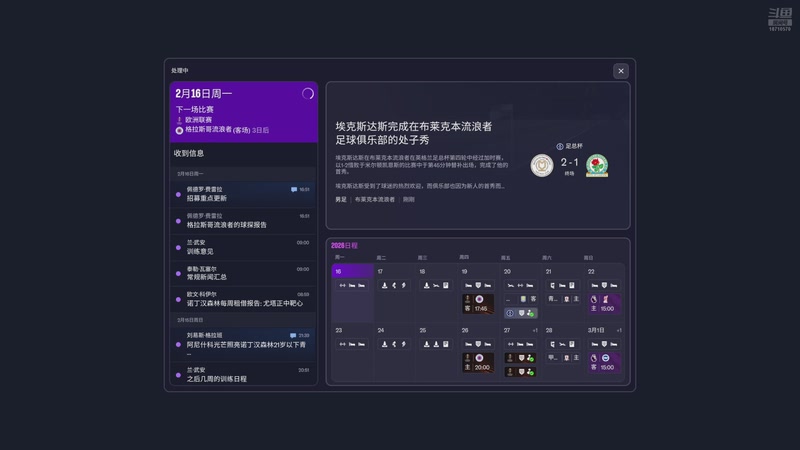Click the spinning progress indicator beside 2月16日周一
Screen dimensions: 800x450
[308, 93]
